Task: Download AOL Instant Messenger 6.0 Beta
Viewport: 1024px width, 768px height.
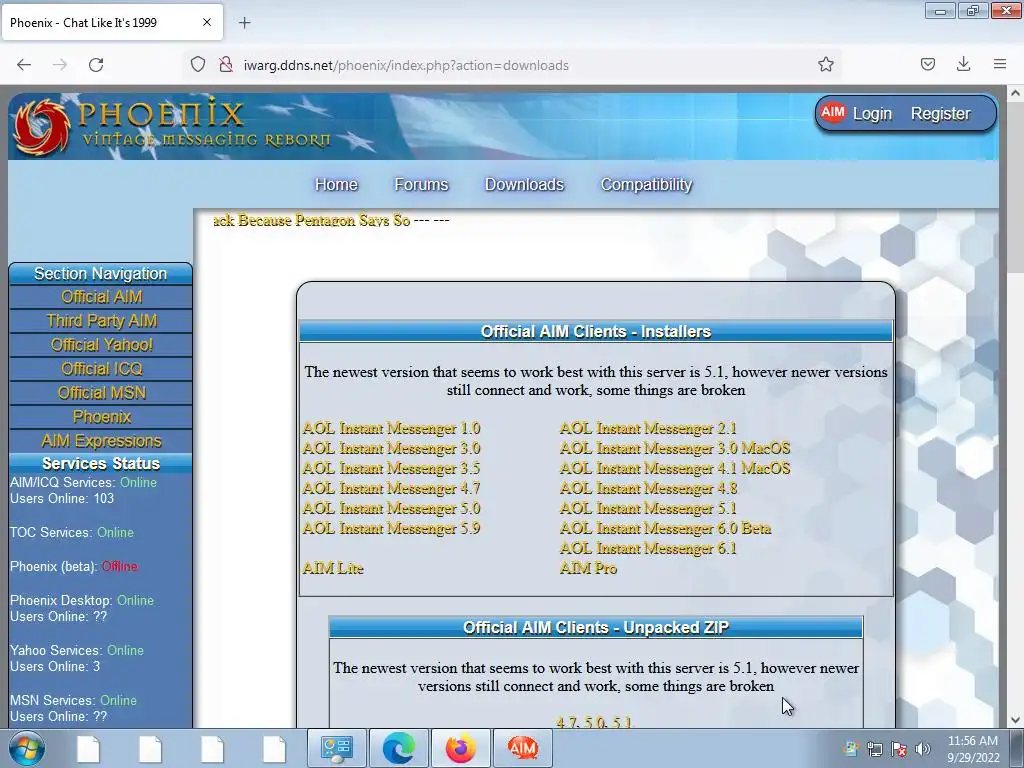Action: tap(665, 528)
